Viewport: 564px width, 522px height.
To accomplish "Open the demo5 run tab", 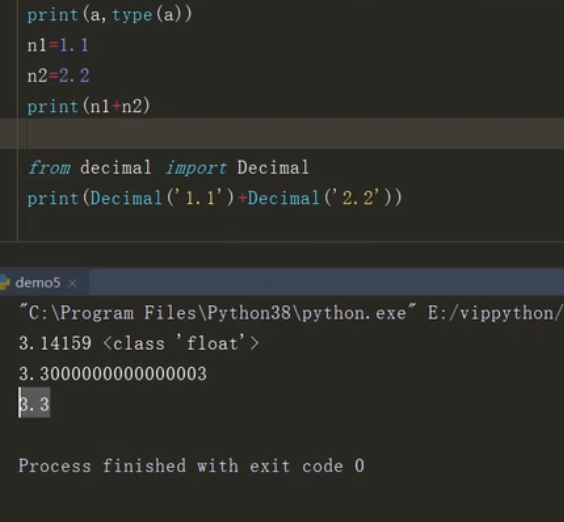I will (38, 283).
